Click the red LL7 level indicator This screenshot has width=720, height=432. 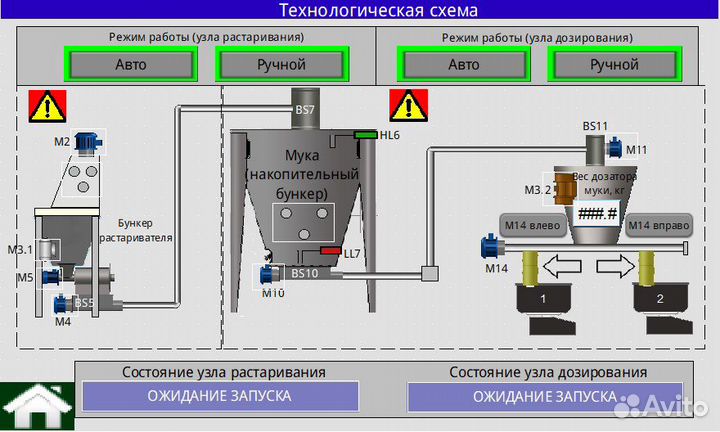[x=330, y=251]
